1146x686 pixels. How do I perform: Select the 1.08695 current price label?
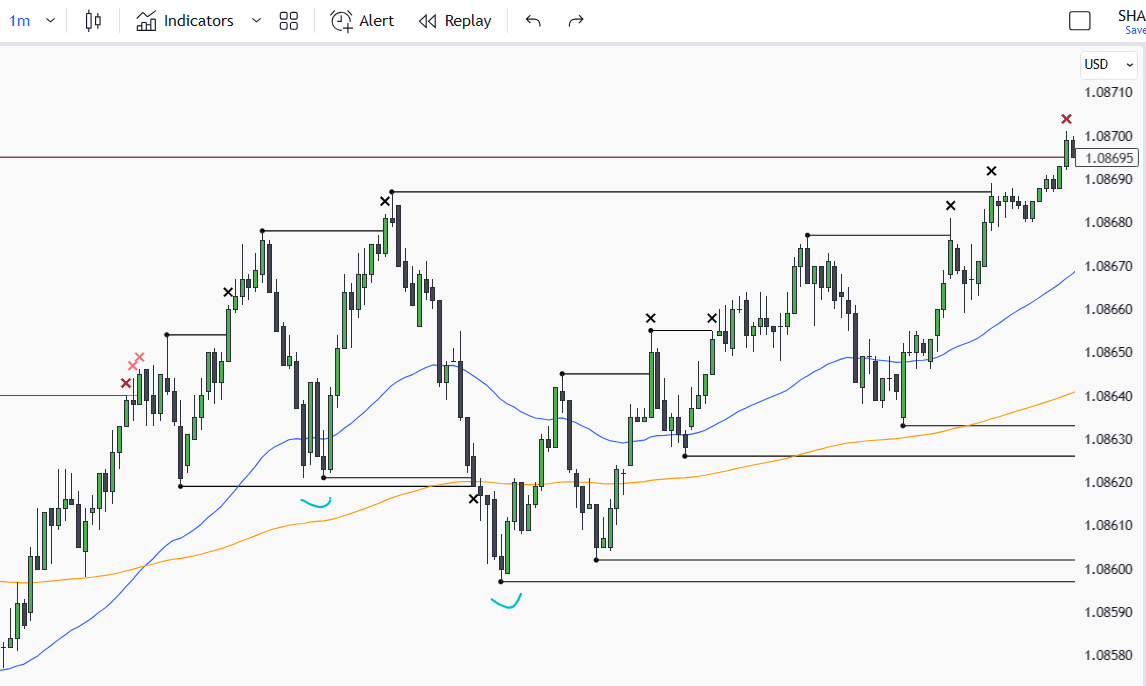pyautogui.click(x=1109, y=158)
